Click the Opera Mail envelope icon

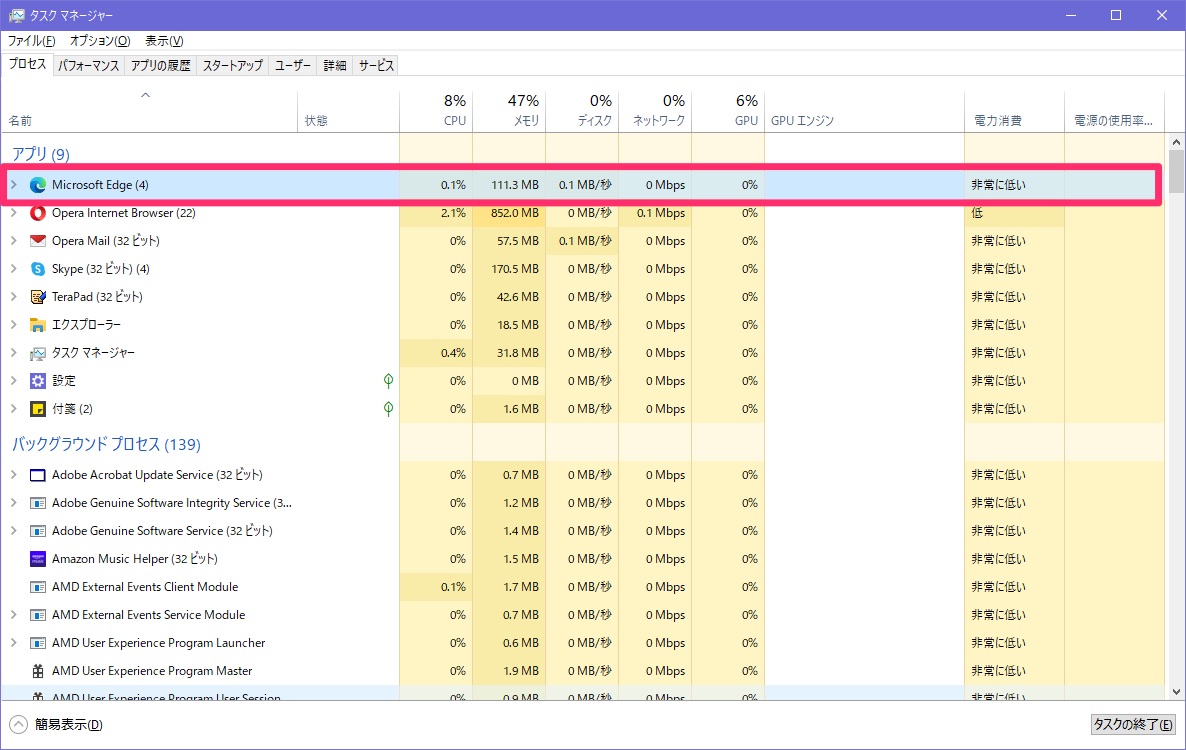point(38,240)
